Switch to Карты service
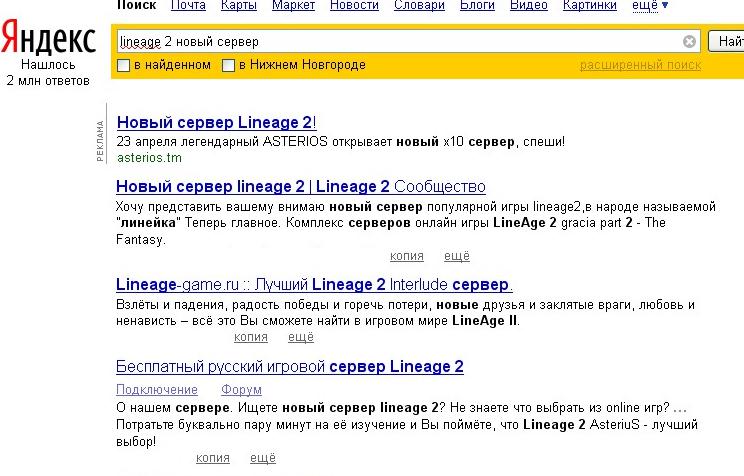Viewport: 744px width, 476px height. pos(239,5)
